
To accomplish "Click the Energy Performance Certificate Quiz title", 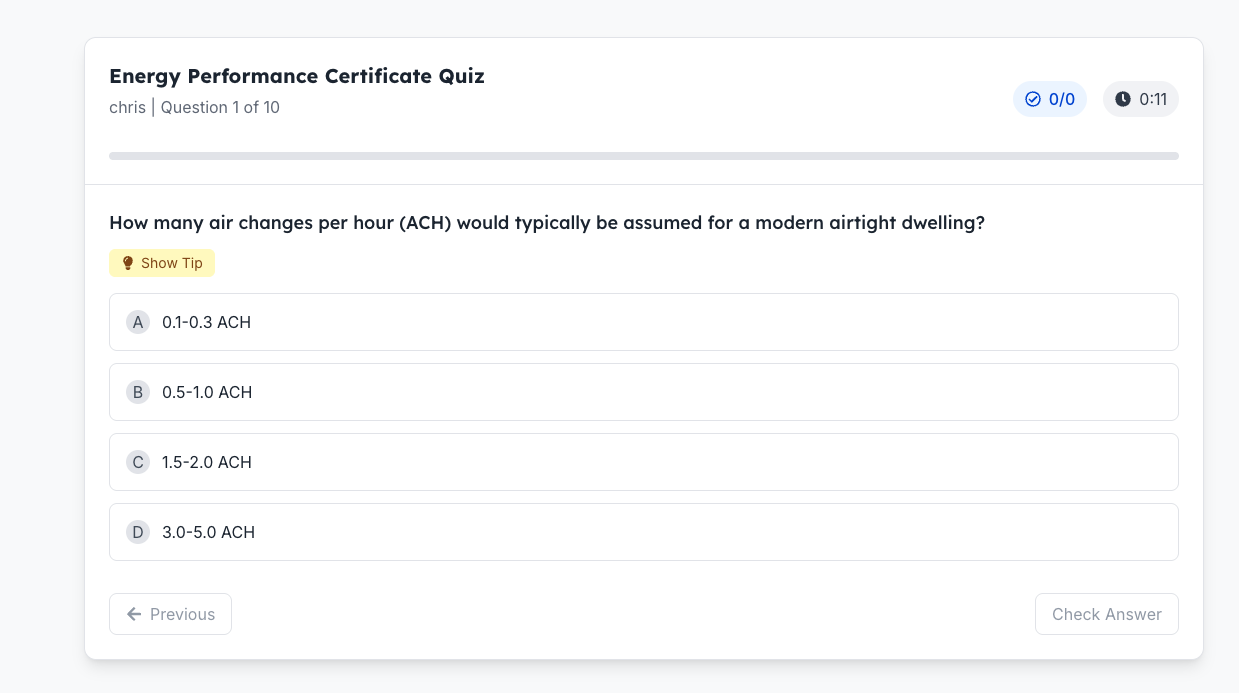I will pos(297,76).
